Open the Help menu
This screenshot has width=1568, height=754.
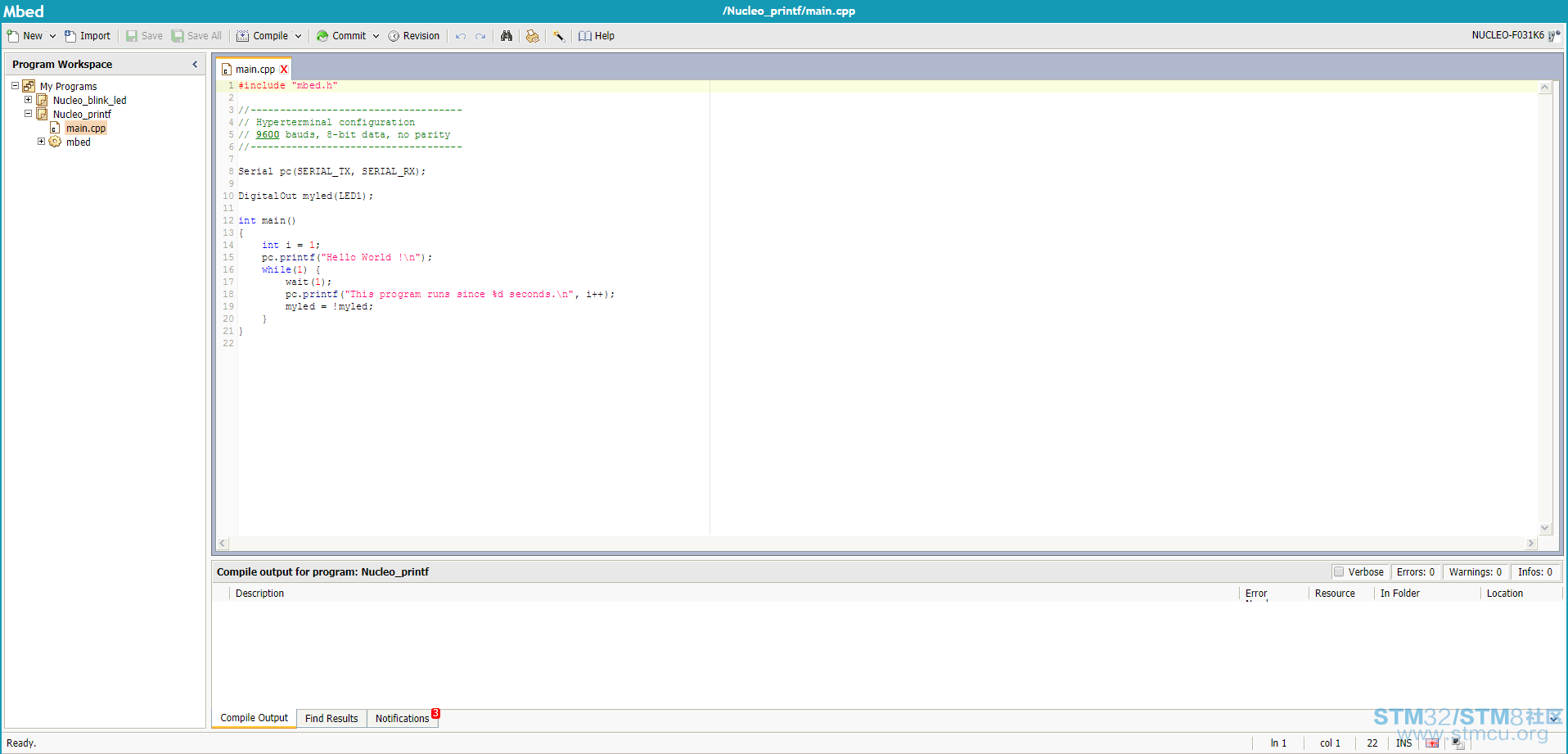[x=597, y=36]
